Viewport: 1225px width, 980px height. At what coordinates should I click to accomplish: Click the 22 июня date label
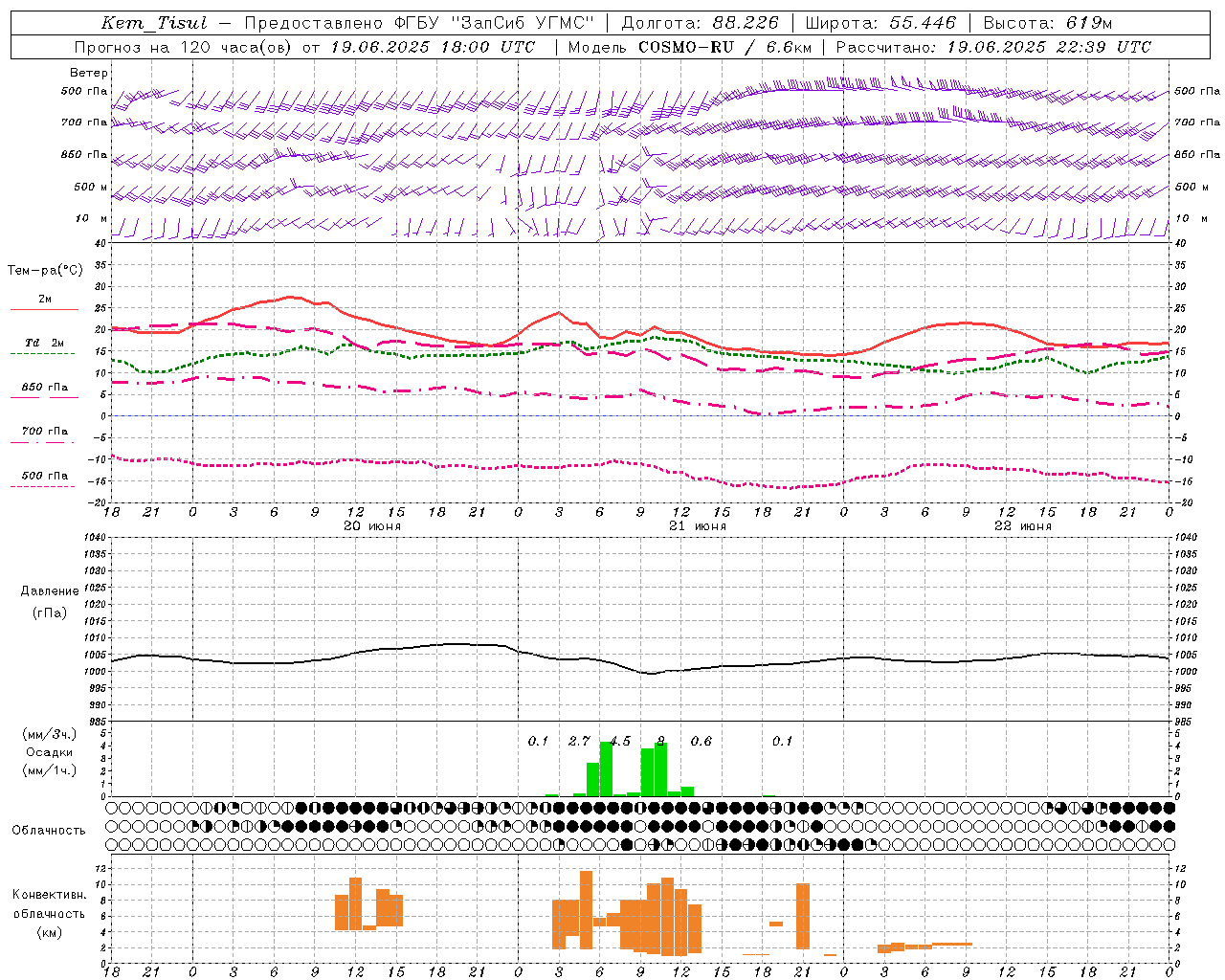1023,525
